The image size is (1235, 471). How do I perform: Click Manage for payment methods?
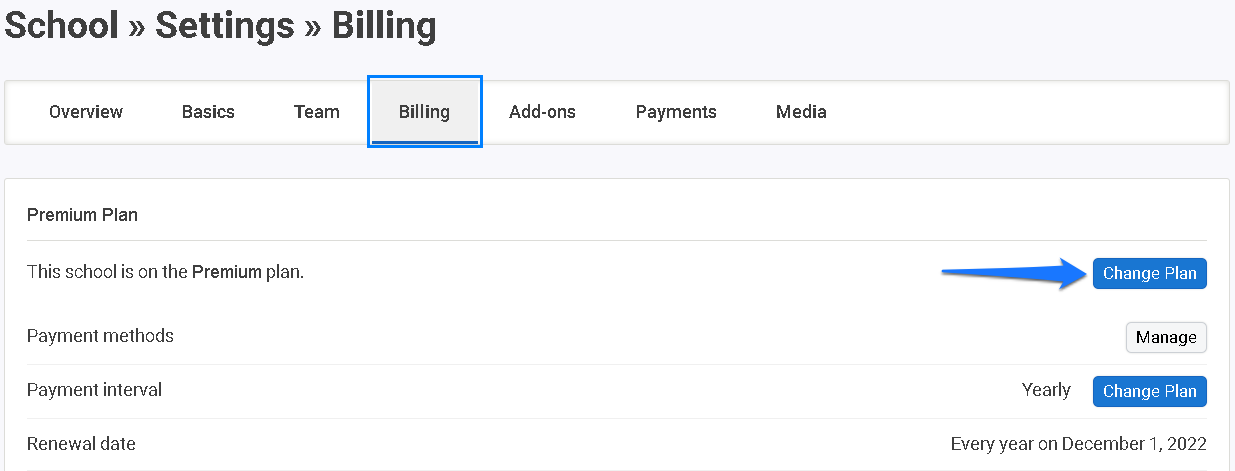1166,337
